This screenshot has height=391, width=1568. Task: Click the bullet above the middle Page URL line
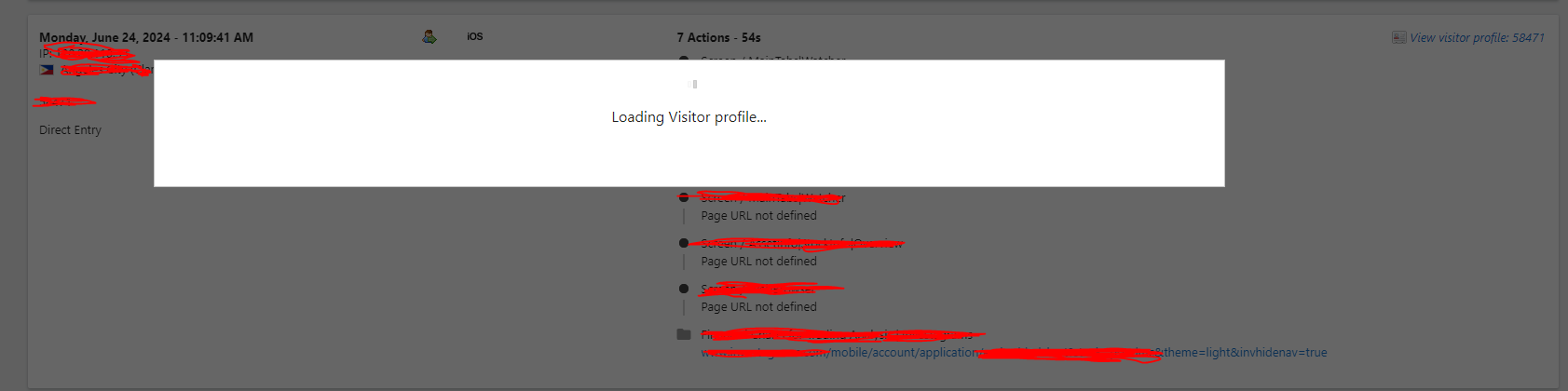684,243
